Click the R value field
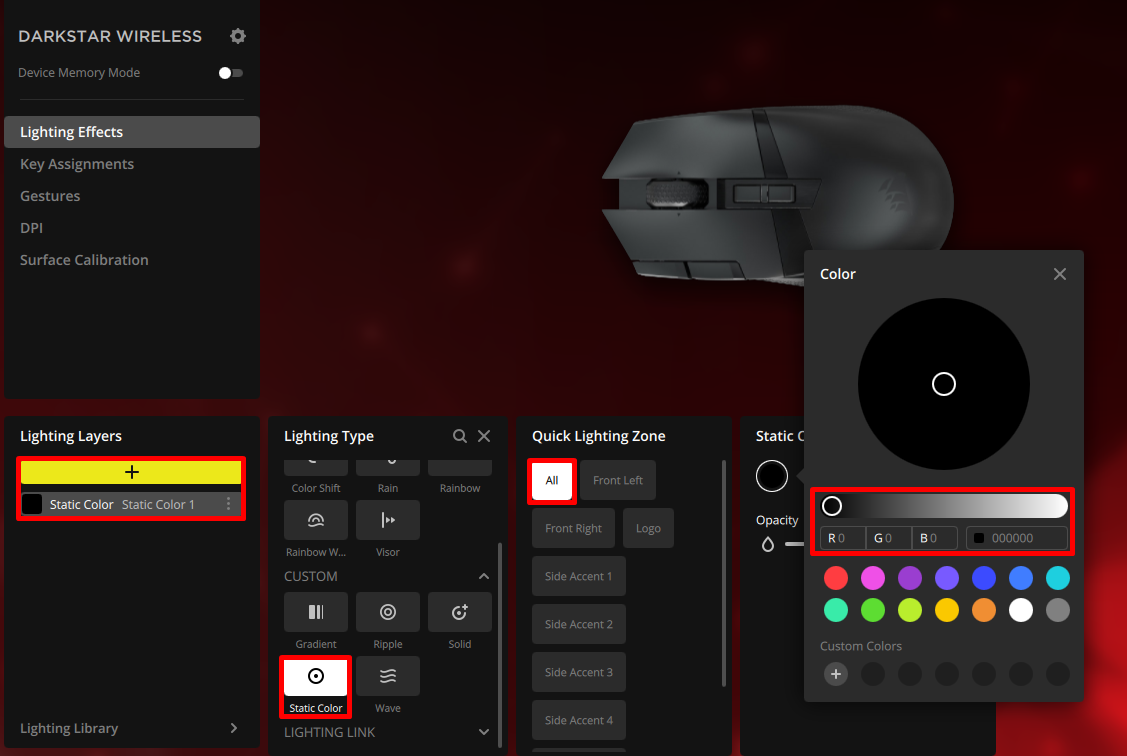 click(x=842, y=538)
